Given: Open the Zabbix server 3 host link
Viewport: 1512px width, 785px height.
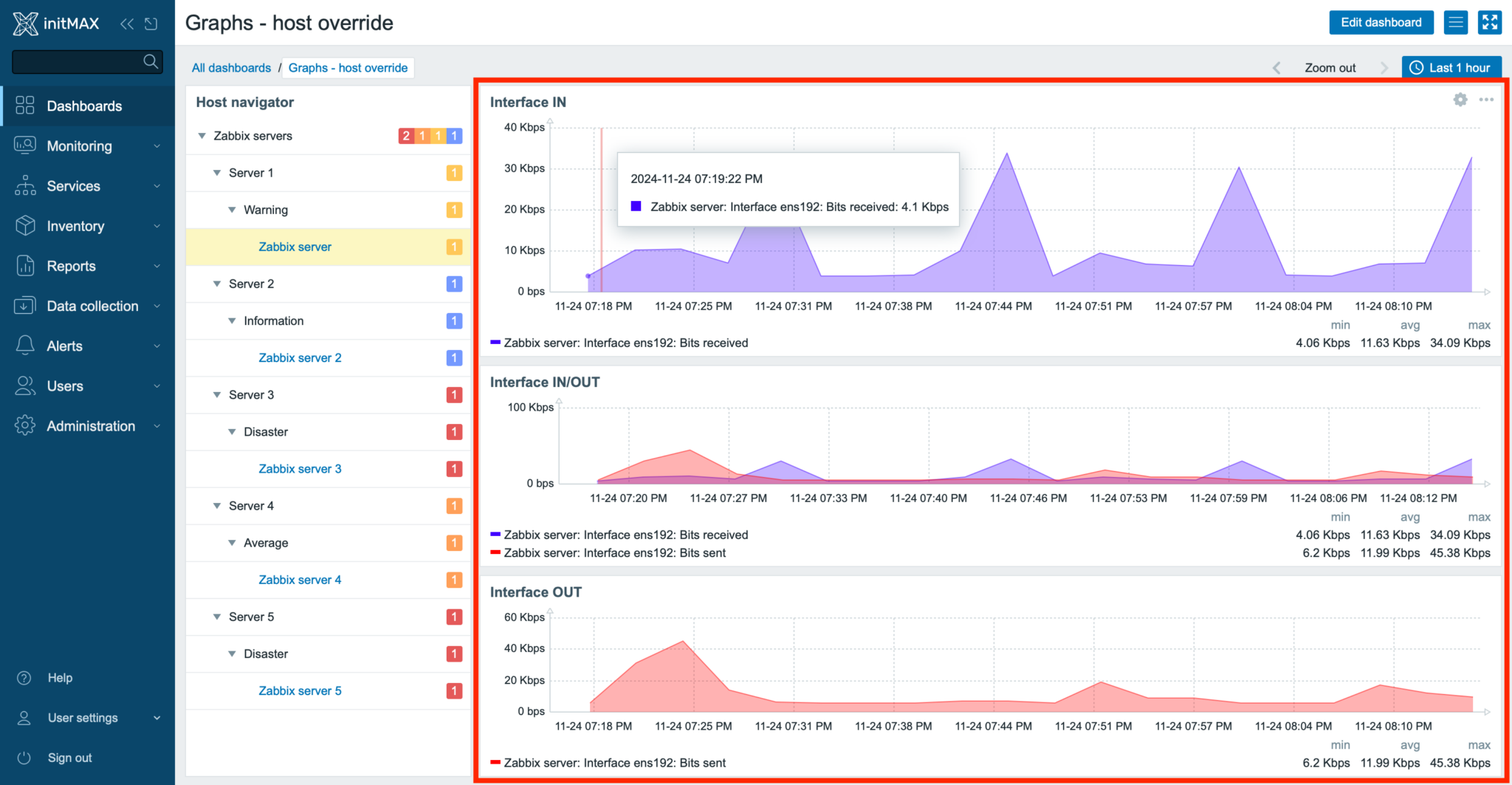Looking at the screenshot, I should tap(300, 468).
